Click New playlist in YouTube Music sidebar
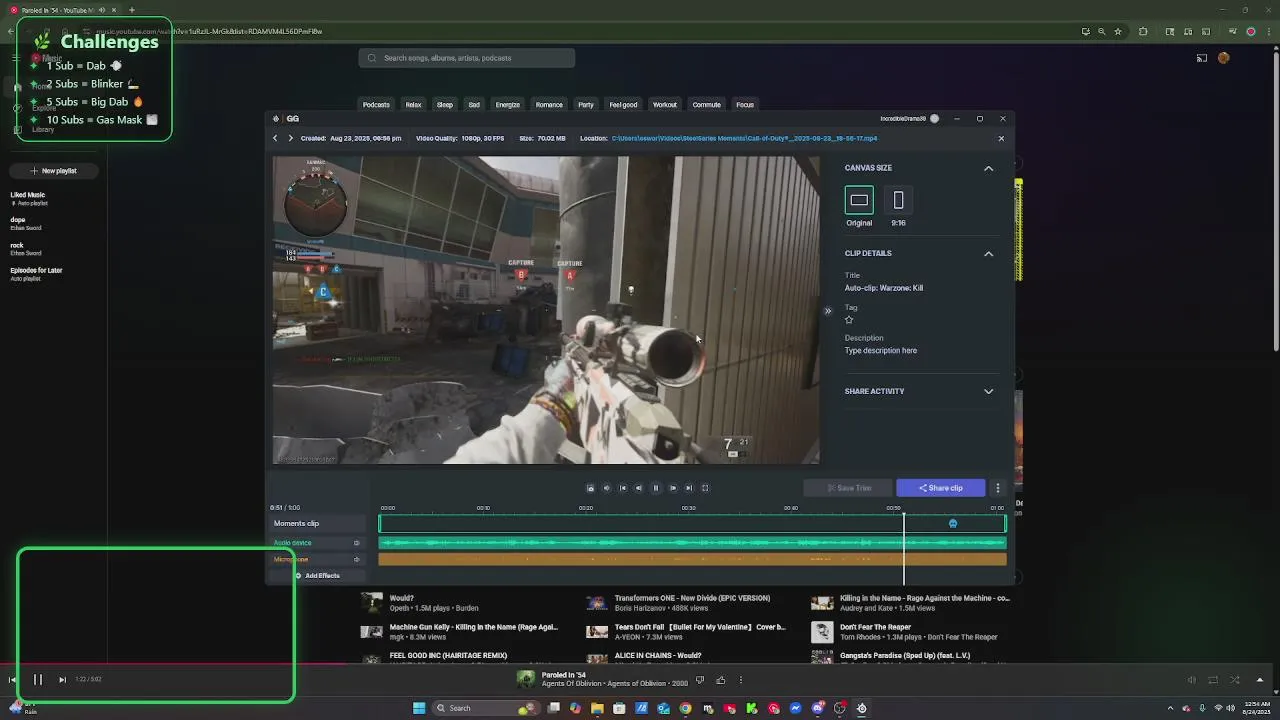The height and width of the screenshot is (720, 1280). 53,171
